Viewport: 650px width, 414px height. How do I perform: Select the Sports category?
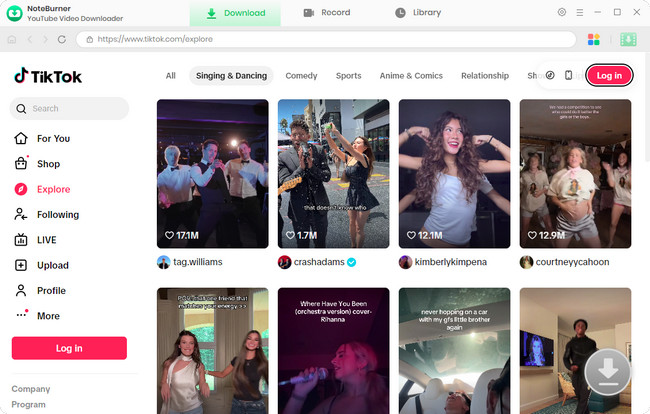(x=349, y=76)
